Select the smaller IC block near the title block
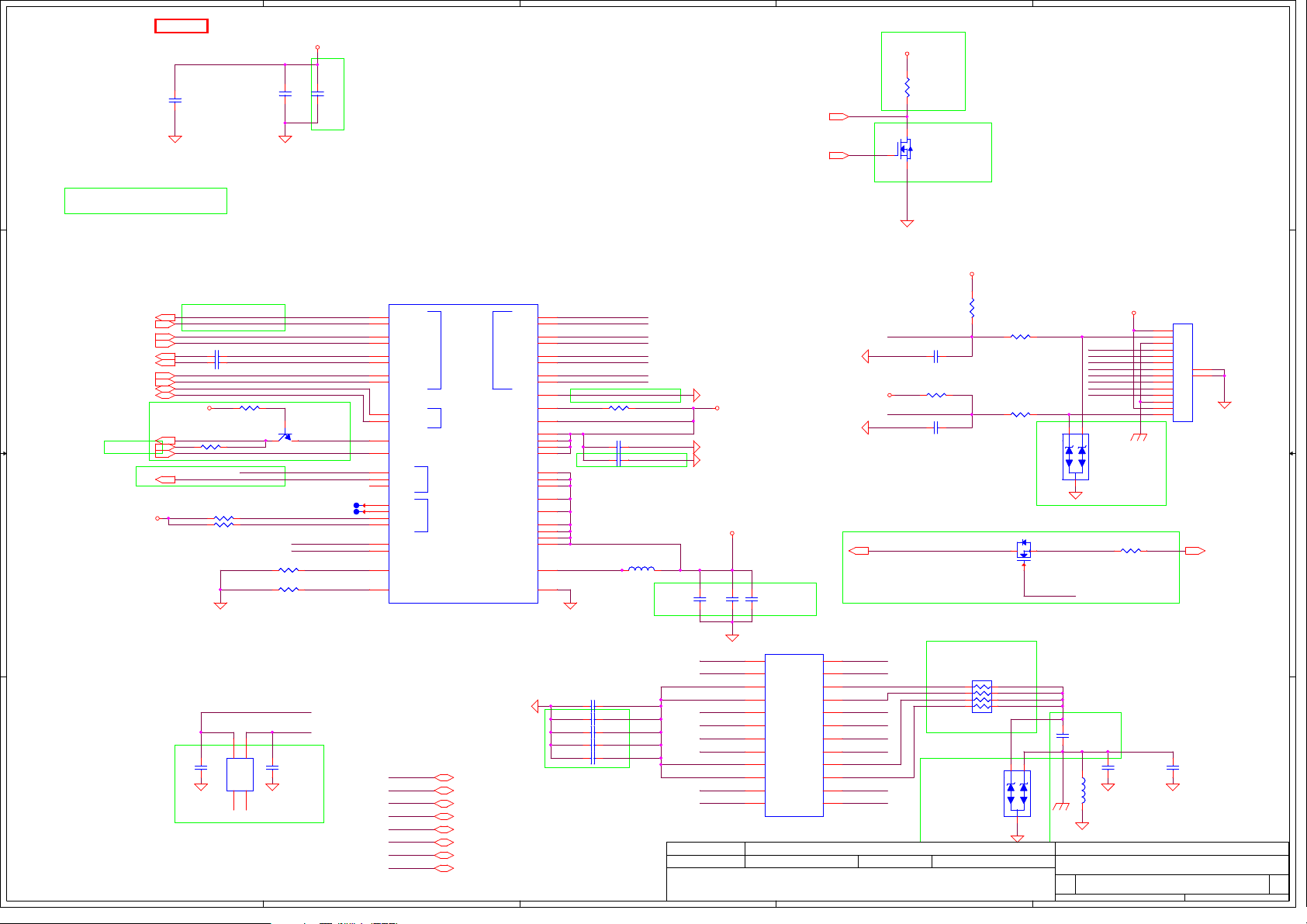 click(x=794, y=735)
